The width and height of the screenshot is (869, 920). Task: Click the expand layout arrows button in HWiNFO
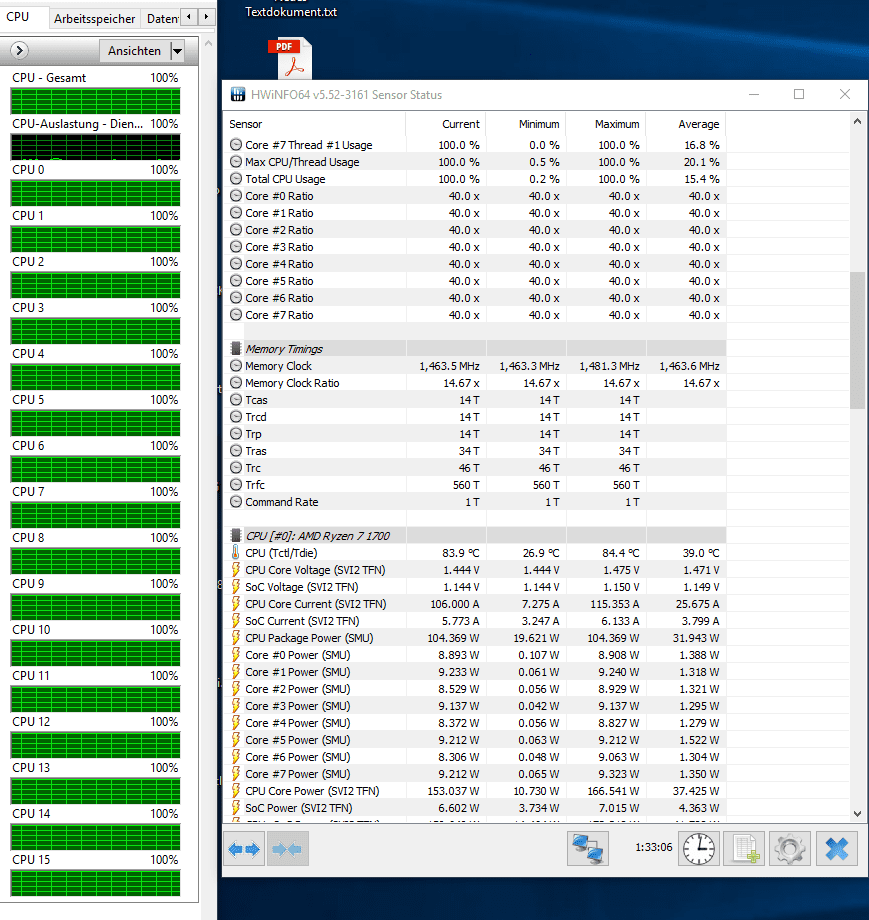click(x=244, y=848)
